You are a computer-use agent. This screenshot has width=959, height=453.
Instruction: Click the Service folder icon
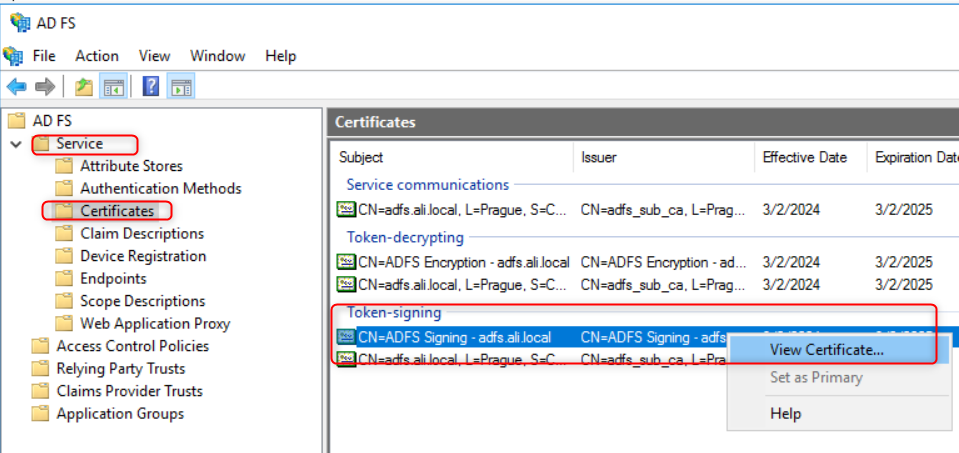click(40, 144)
